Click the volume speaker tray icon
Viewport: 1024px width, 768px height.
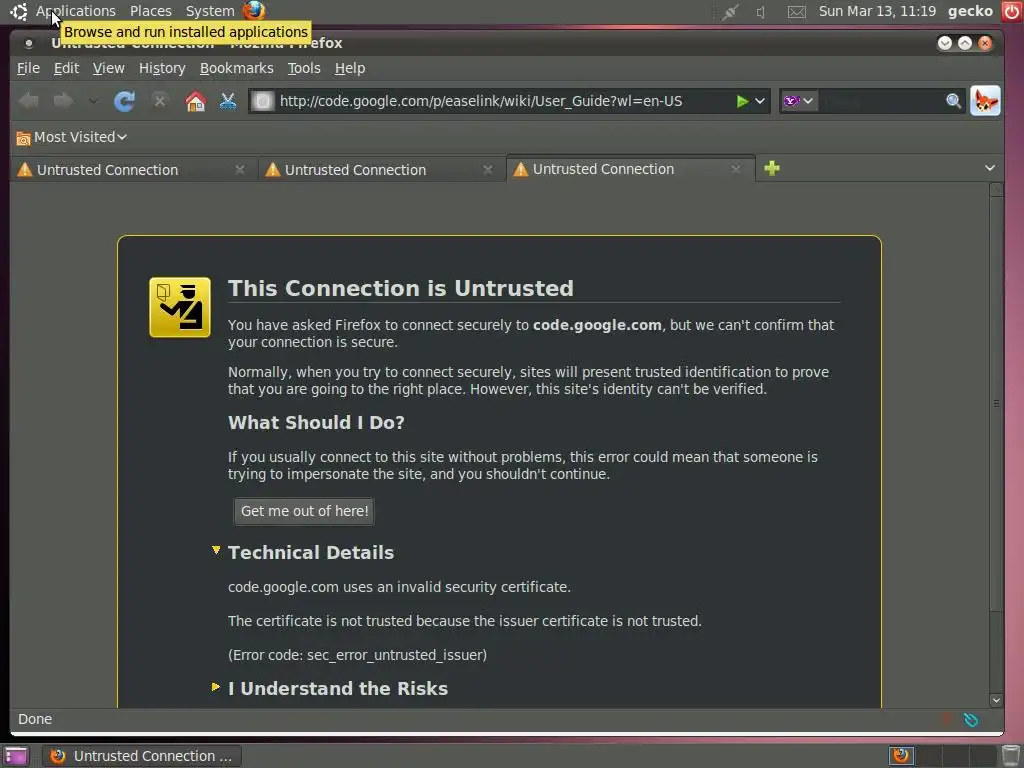tap(760, 12)
